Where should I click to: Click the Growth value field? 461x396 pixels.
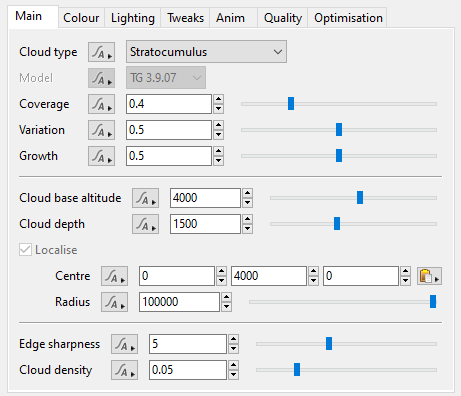coord(169,156)
